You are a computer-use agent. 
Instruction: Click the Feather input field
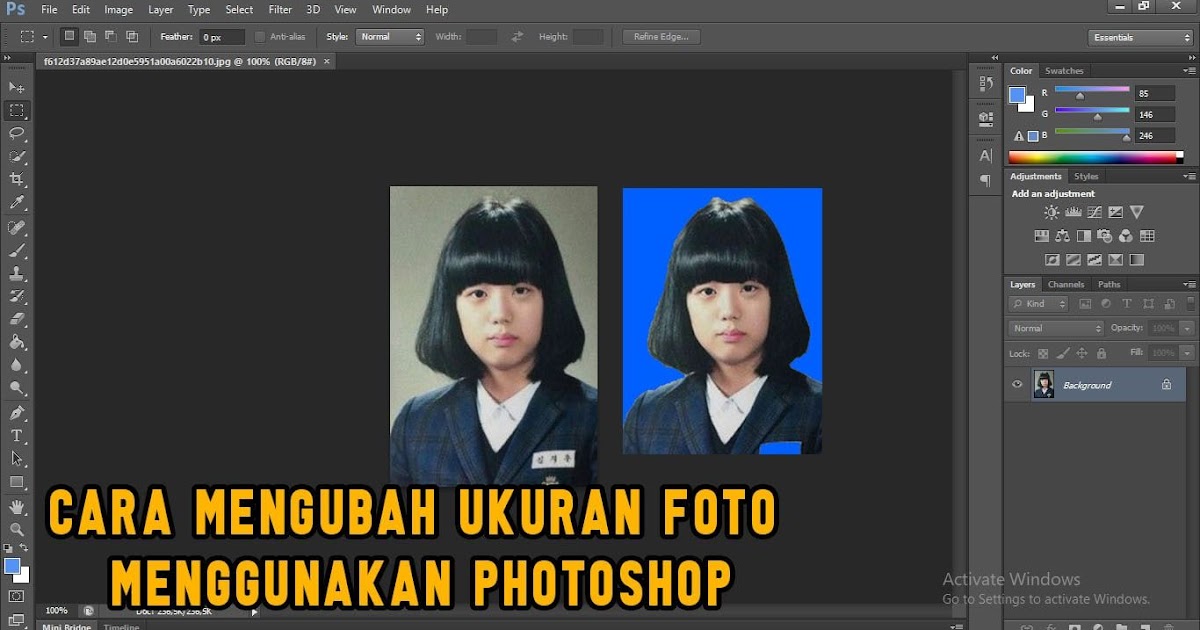(x=222, y=37)
